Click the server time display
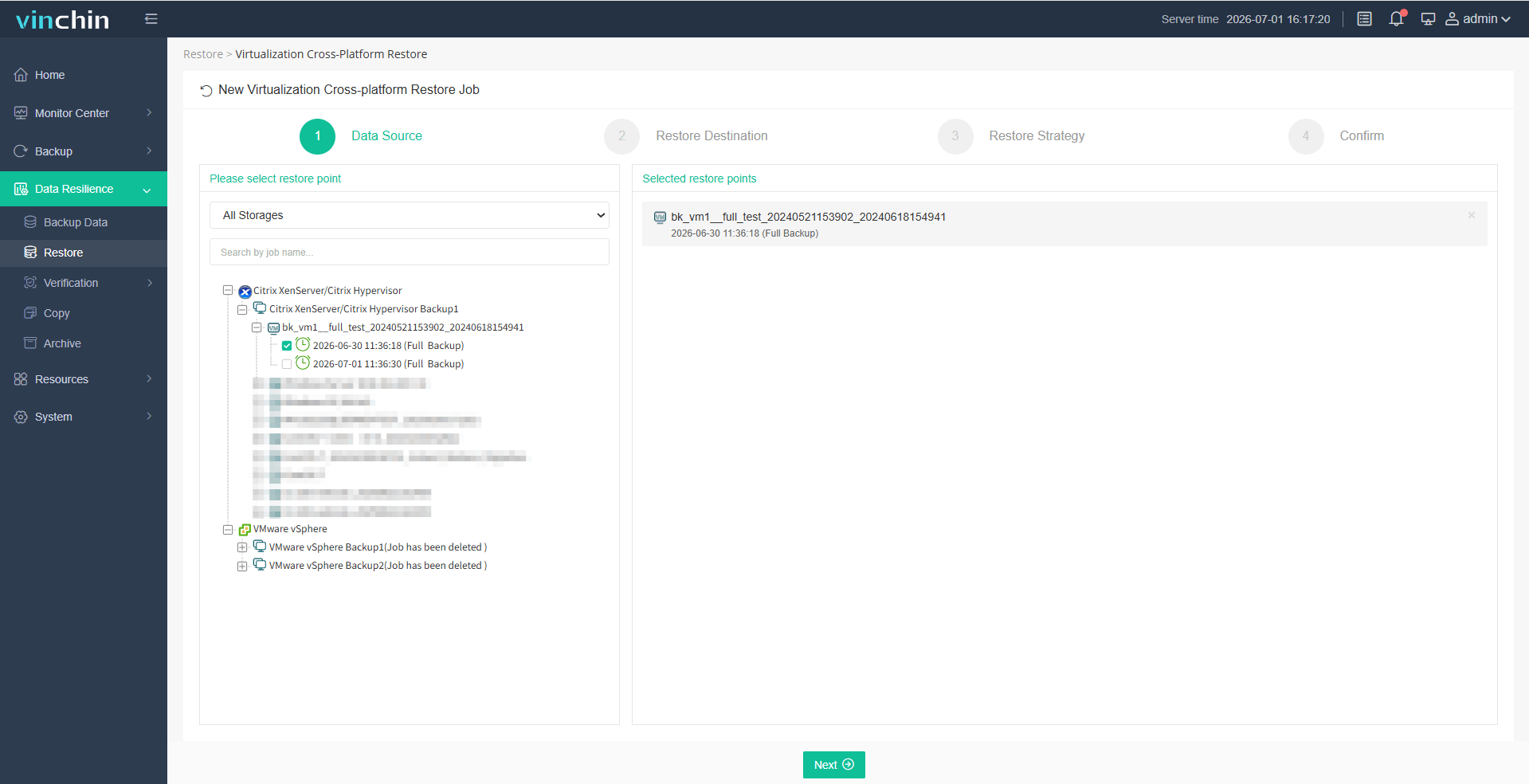The image size is (1529, 784). (1245, 19)
